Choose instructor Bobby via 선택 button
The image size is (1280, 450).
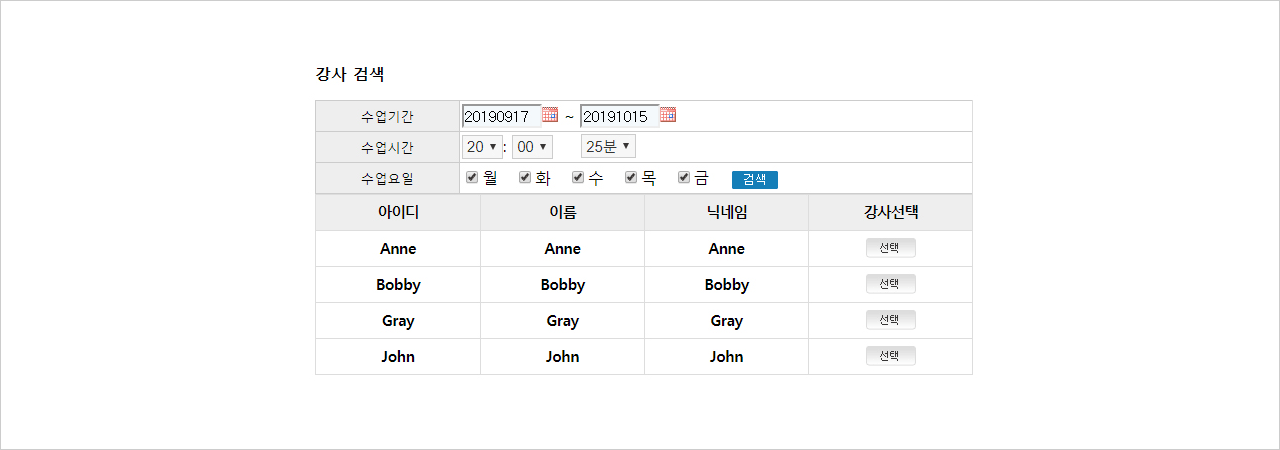click(x=890, y=284)
